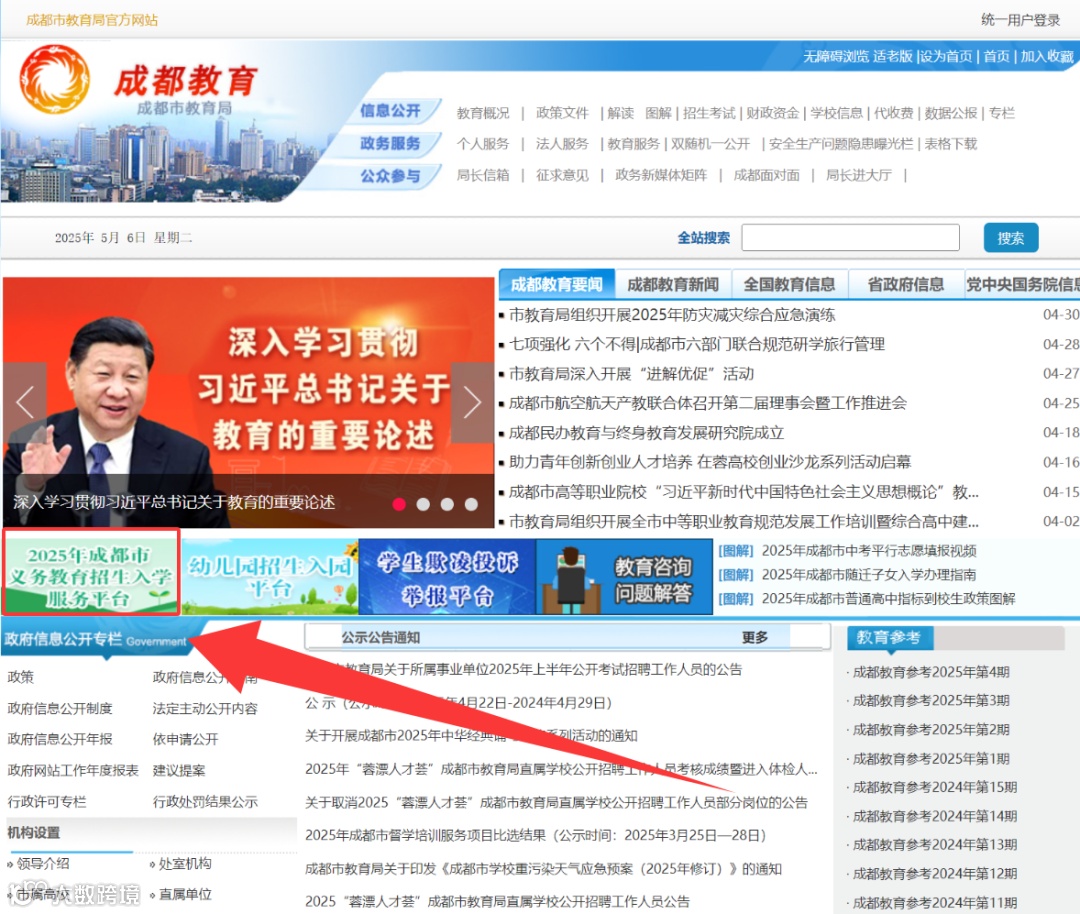The width and height of the screenshot is (1080, 914).
Task: Open 幼儿园招生入园平台 banner
Action: point(269,577)
